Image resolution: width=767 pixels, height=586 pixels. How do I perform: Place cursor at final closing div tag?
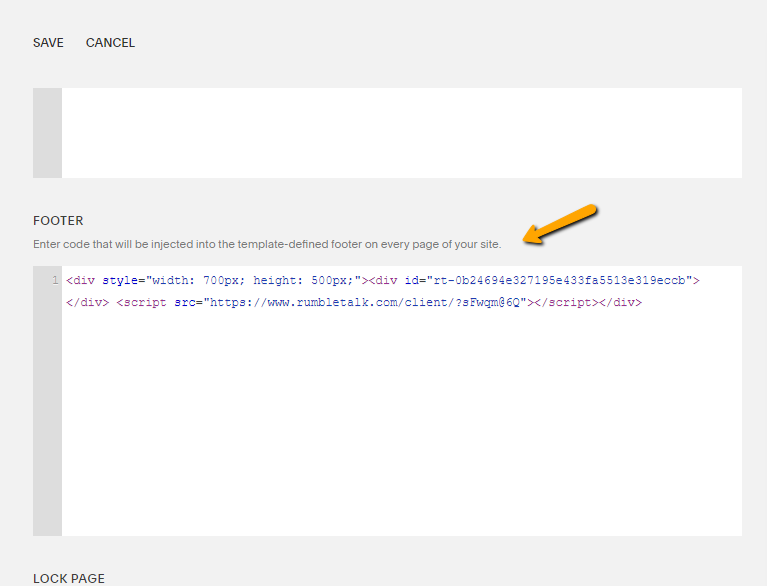pyautogui.click(x=620, y=302)
